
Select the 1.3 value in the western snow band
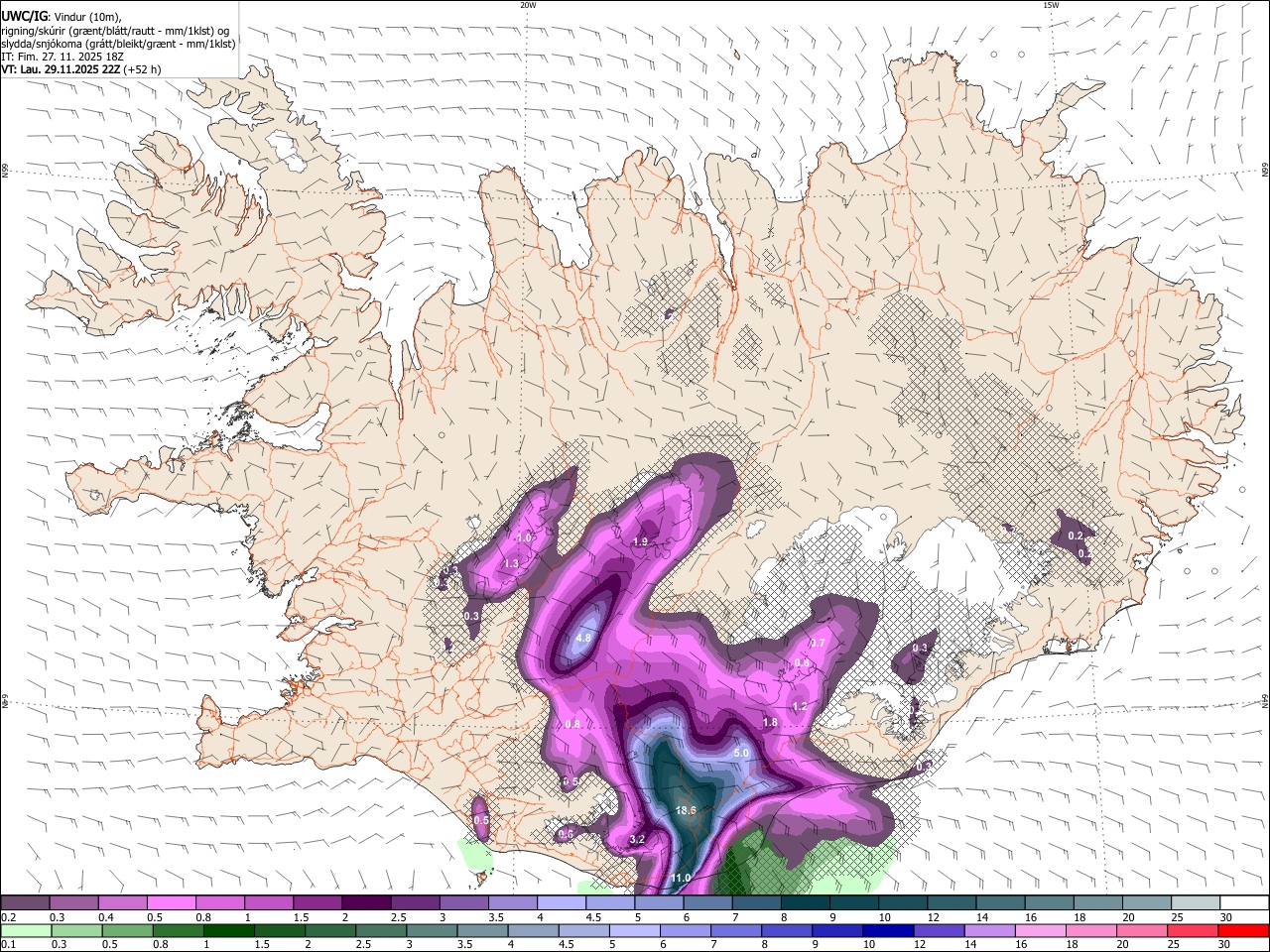[512, 563]
